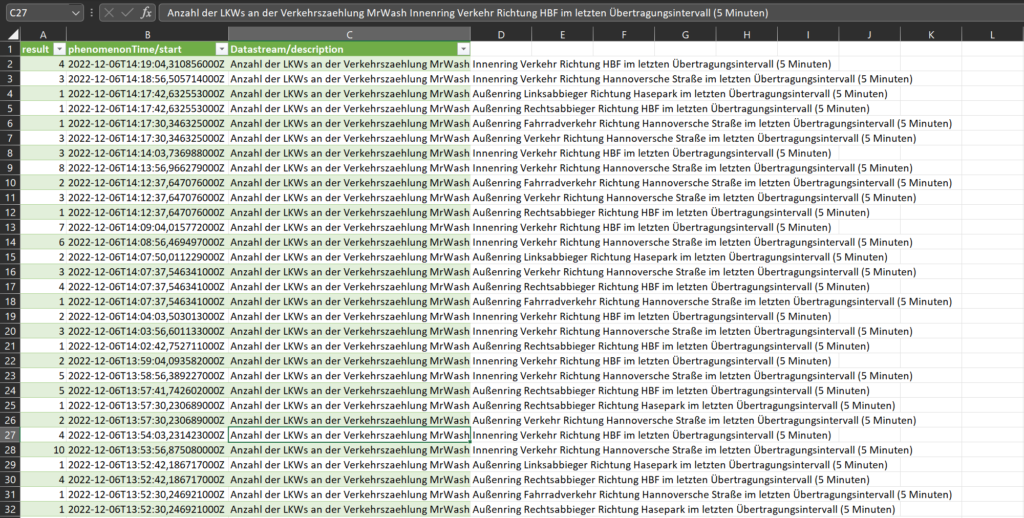The width and height of the screenshot is (1024, 518).
Task: Select timestamp 2022-12-06T13:54:03,231423000Z
Action: click(x=148, y=435)
